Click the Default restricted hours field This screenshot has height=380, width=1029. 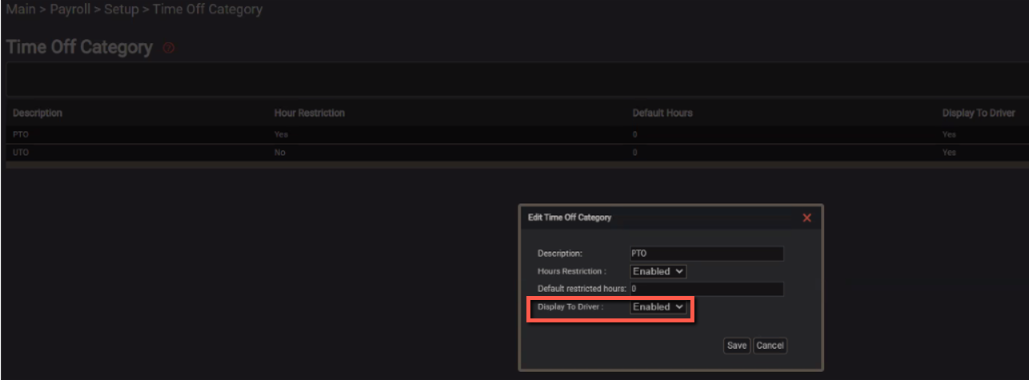click(x=707, y=289)
